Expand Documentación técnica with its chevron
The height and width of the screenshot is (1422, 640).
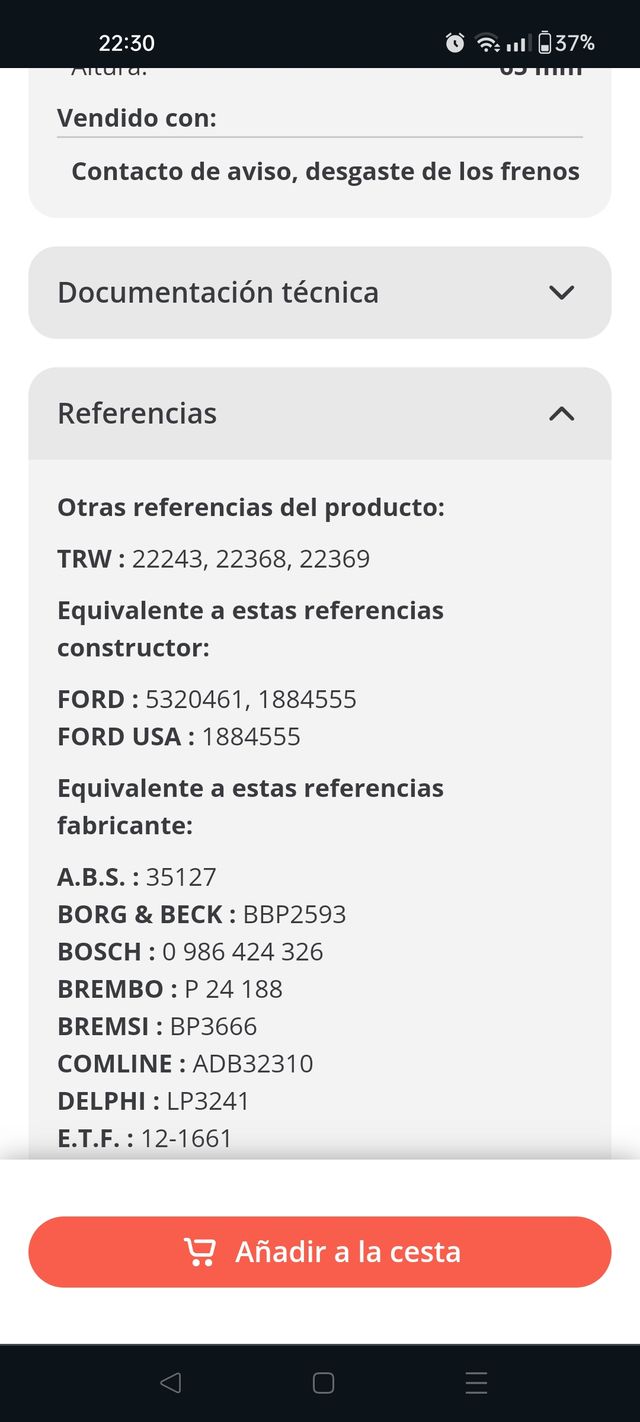561,293
